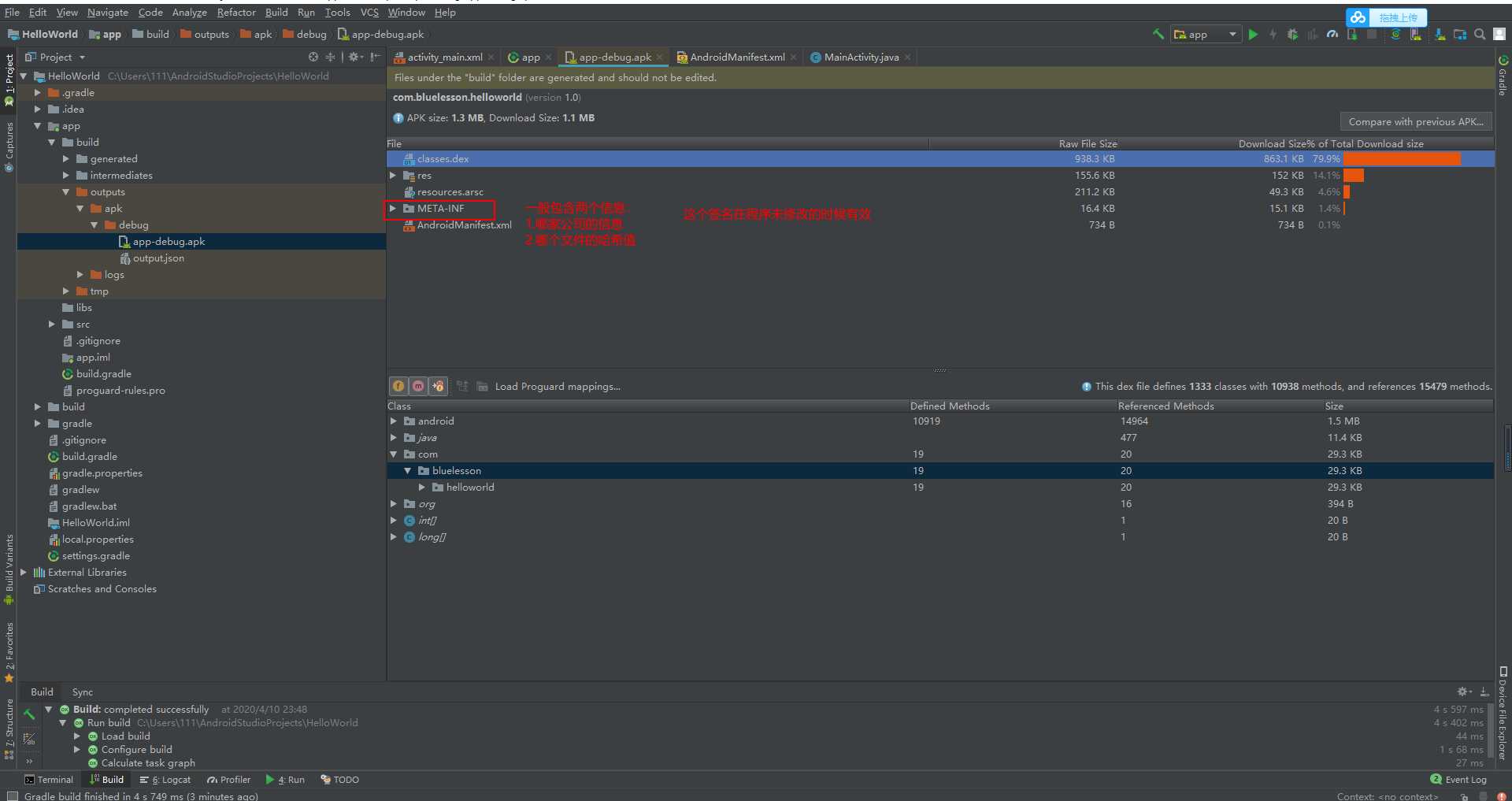Expand the Load build step in Build panel

[x=77, y=736]
